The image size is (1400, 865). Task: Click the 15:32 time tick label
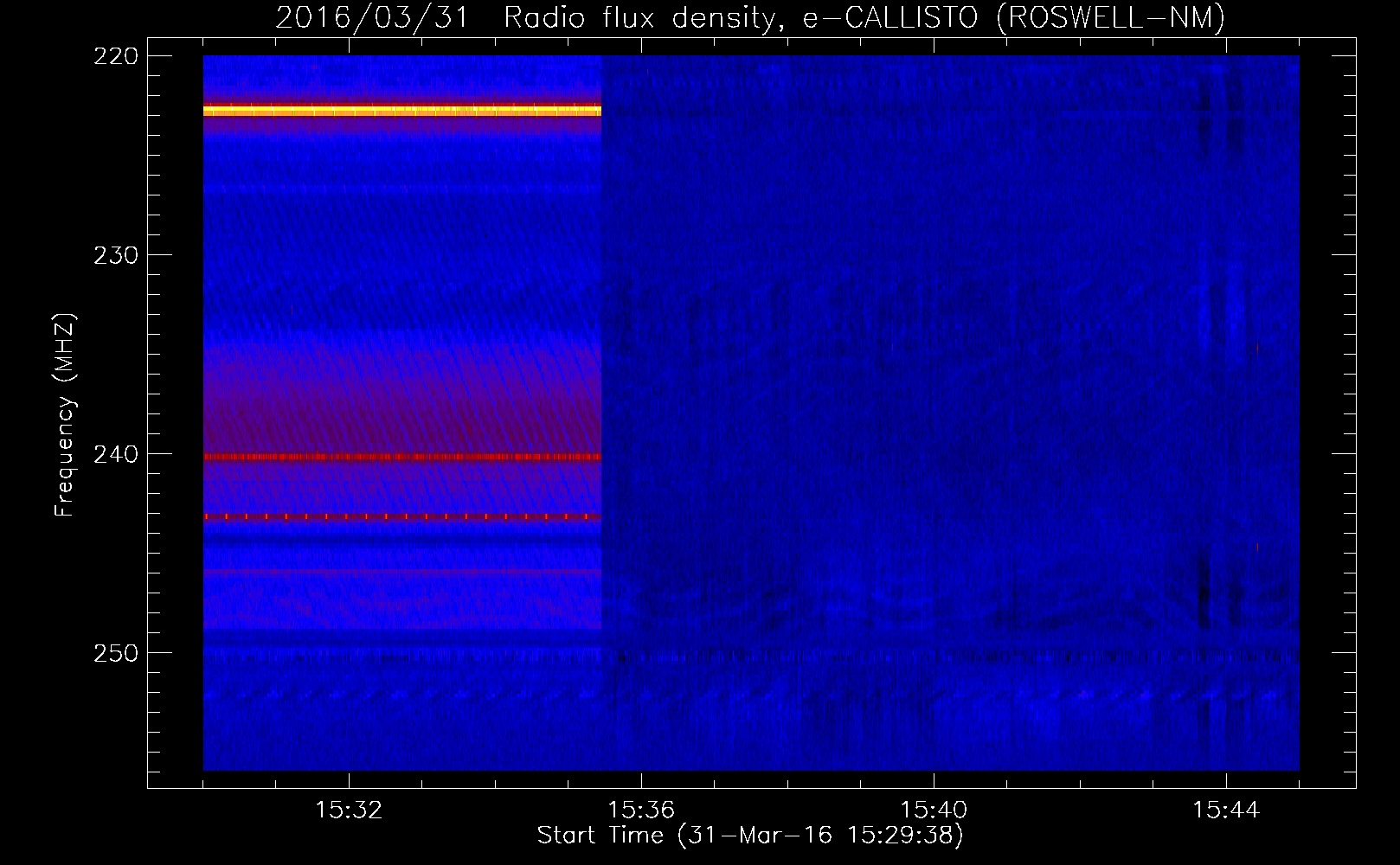(x=349, y=811)
